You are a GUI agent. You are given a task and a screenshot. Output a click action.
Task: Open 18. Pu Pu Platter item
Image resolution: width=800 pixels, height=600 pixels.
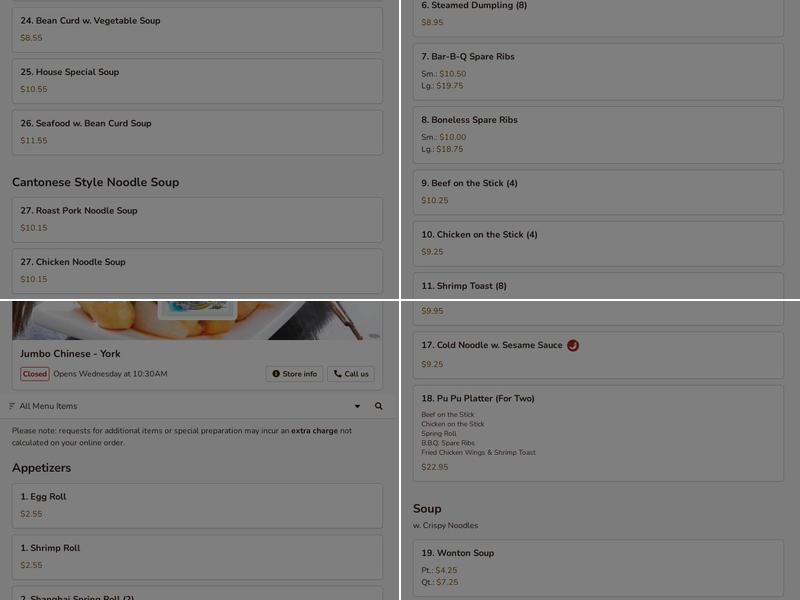click(x=598, y=433)
